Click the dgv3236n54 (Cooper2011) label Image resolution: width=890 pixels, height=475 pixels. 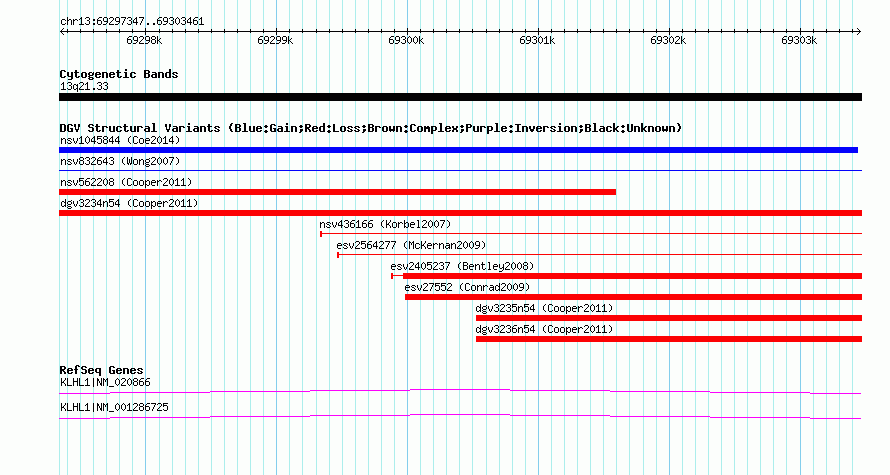point(544,329)
